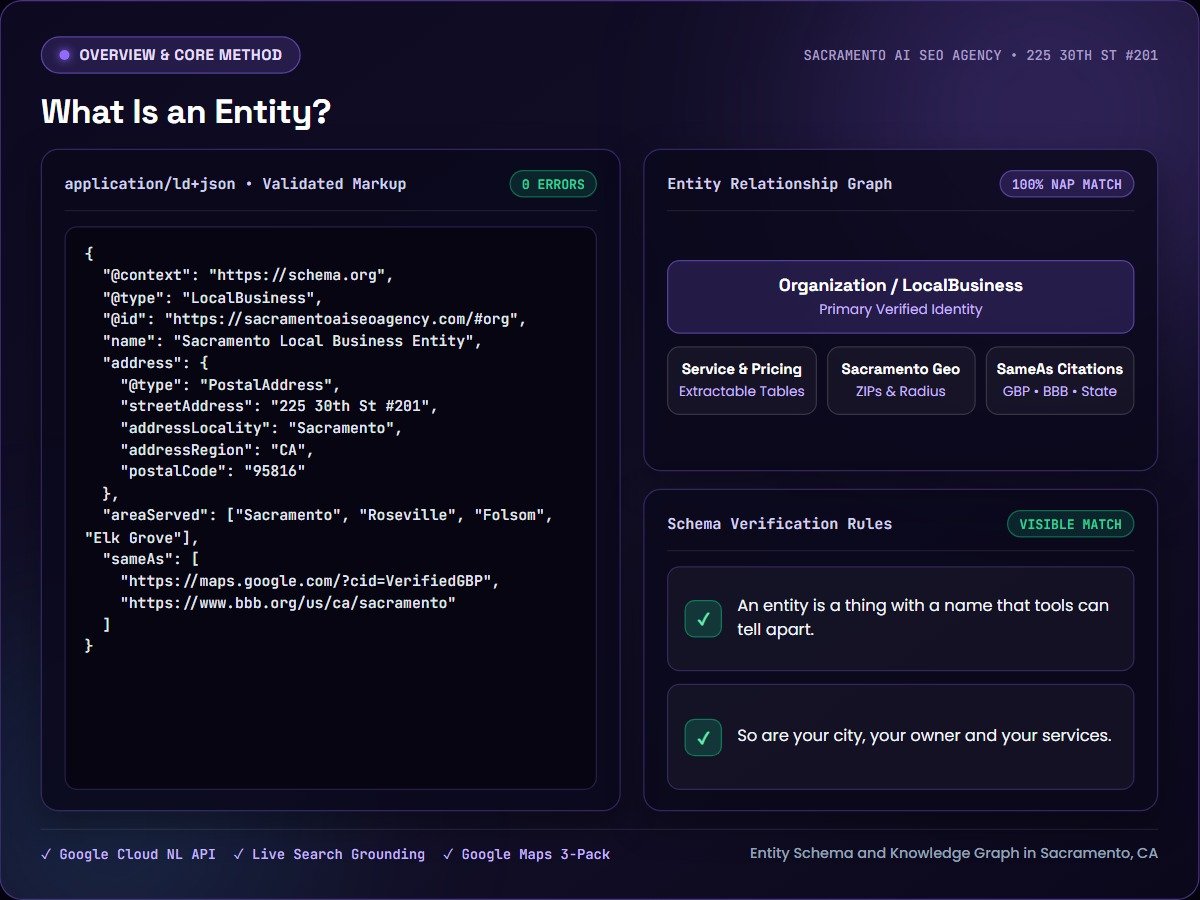Screen dimensions: 1200x900
Task: Click the VISIBLE MATCH badge
Action: pos(1070,524)
